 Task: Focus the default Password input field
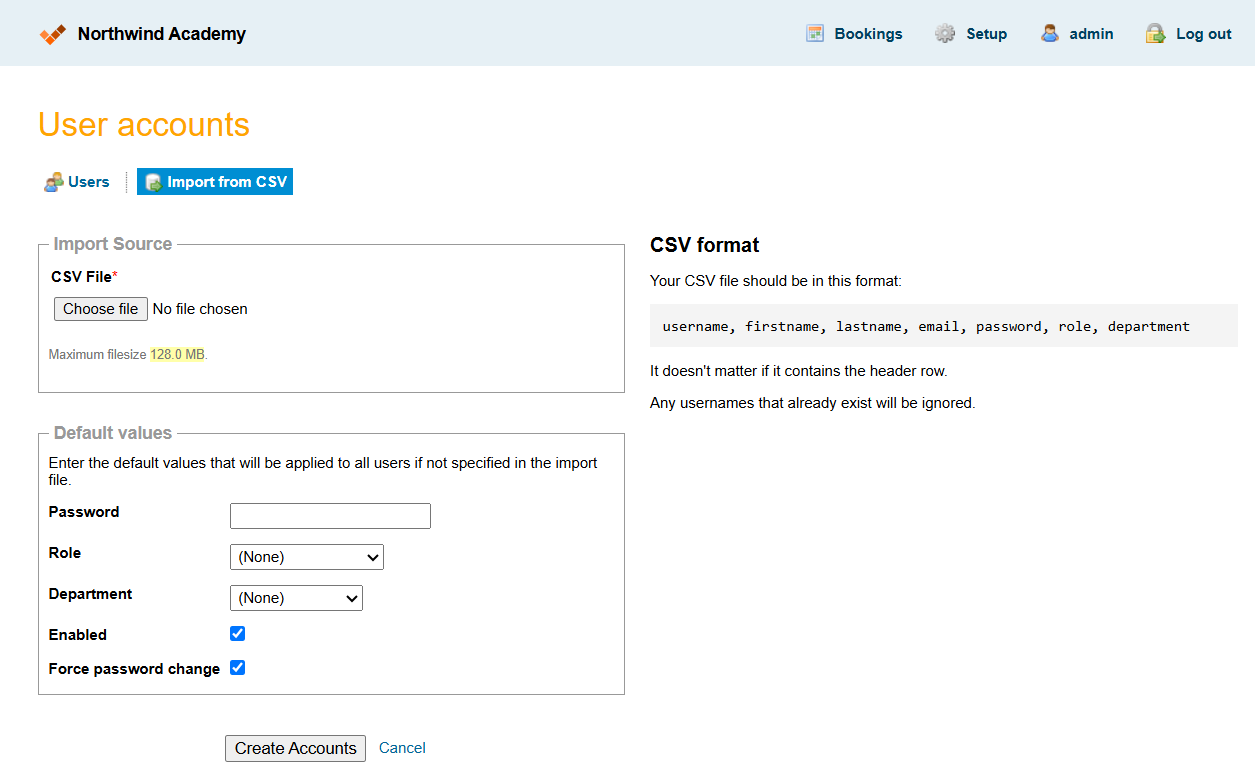click(x=330, y=516)
